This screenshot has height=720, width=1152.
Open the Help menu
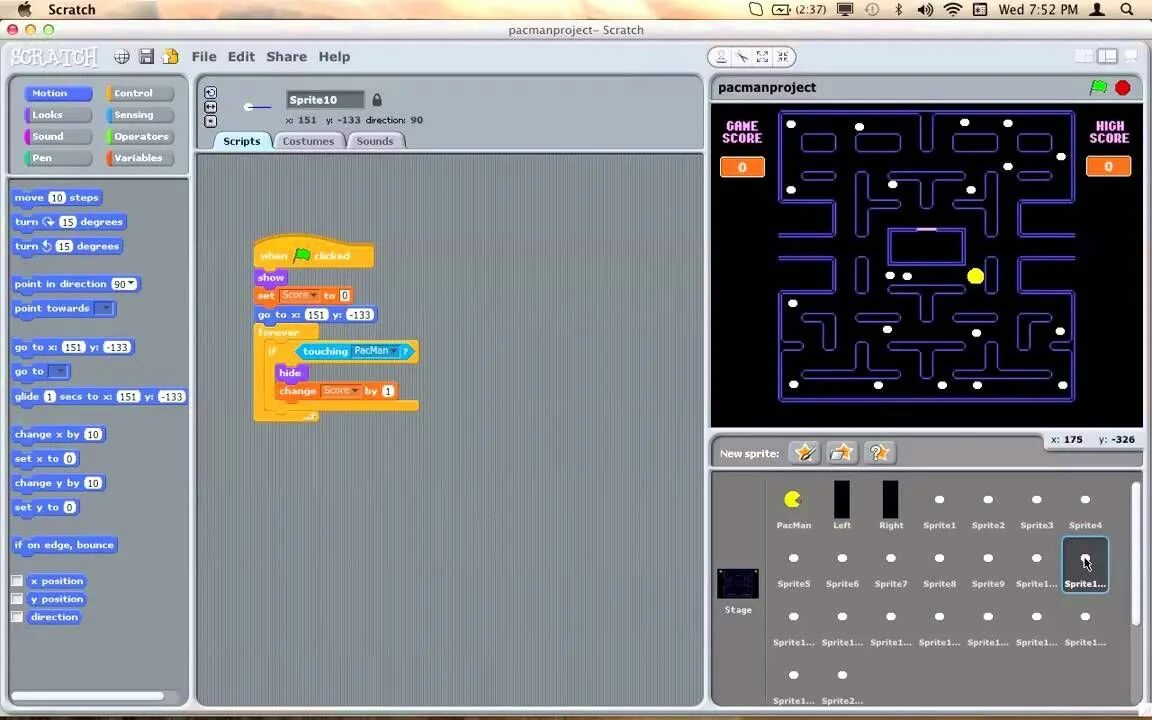click(x=334, y=57)
